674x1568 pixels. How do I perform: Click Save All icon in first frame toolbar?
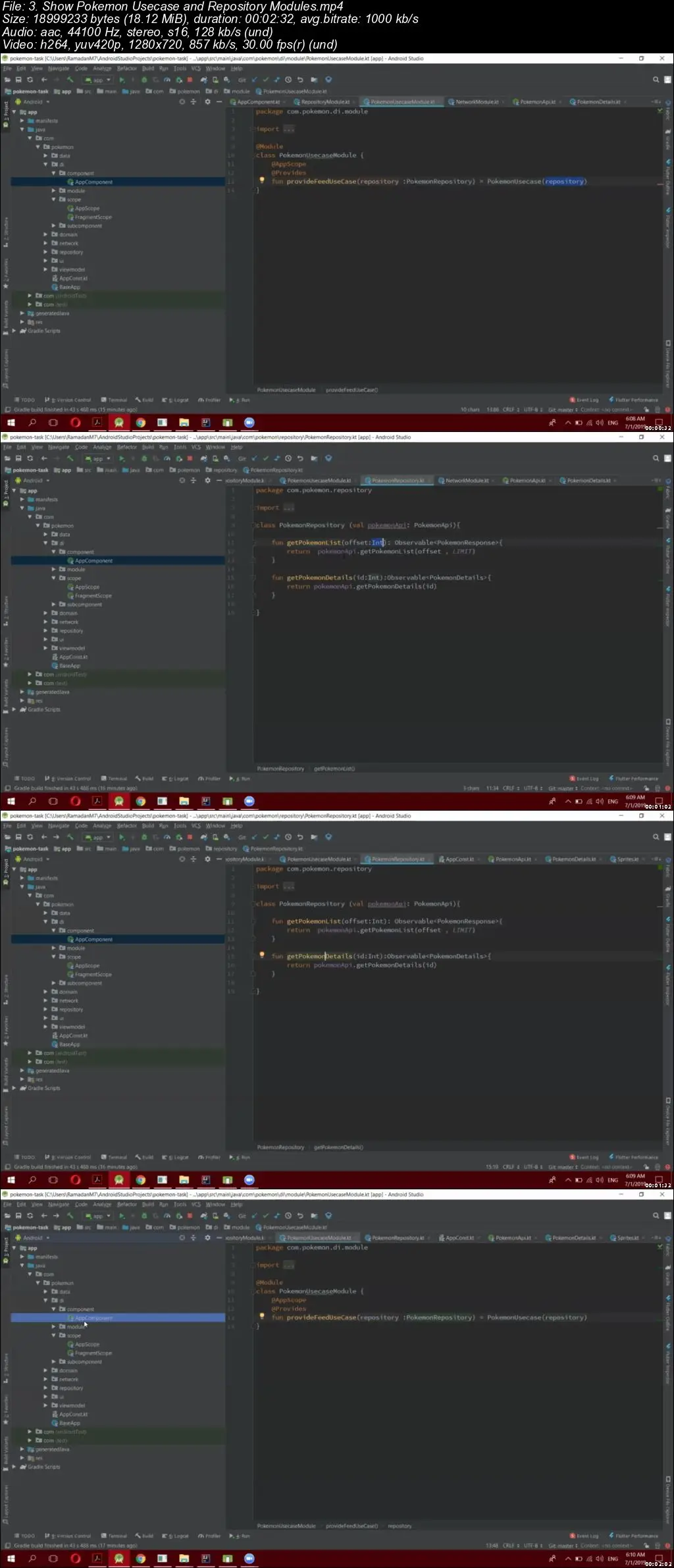tap(18, 80)
